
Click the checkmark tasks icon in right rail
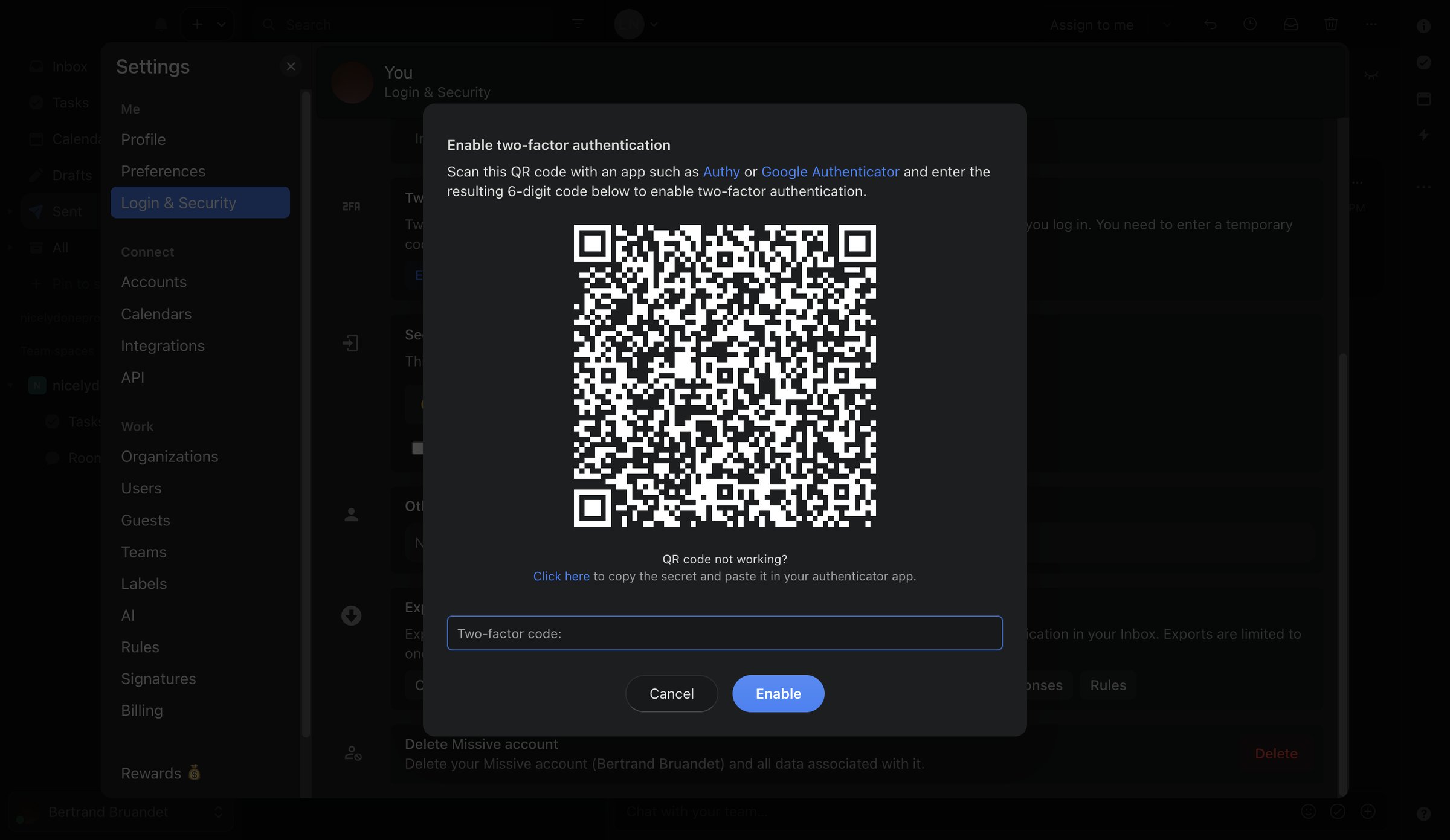(x=1424, y=63)
